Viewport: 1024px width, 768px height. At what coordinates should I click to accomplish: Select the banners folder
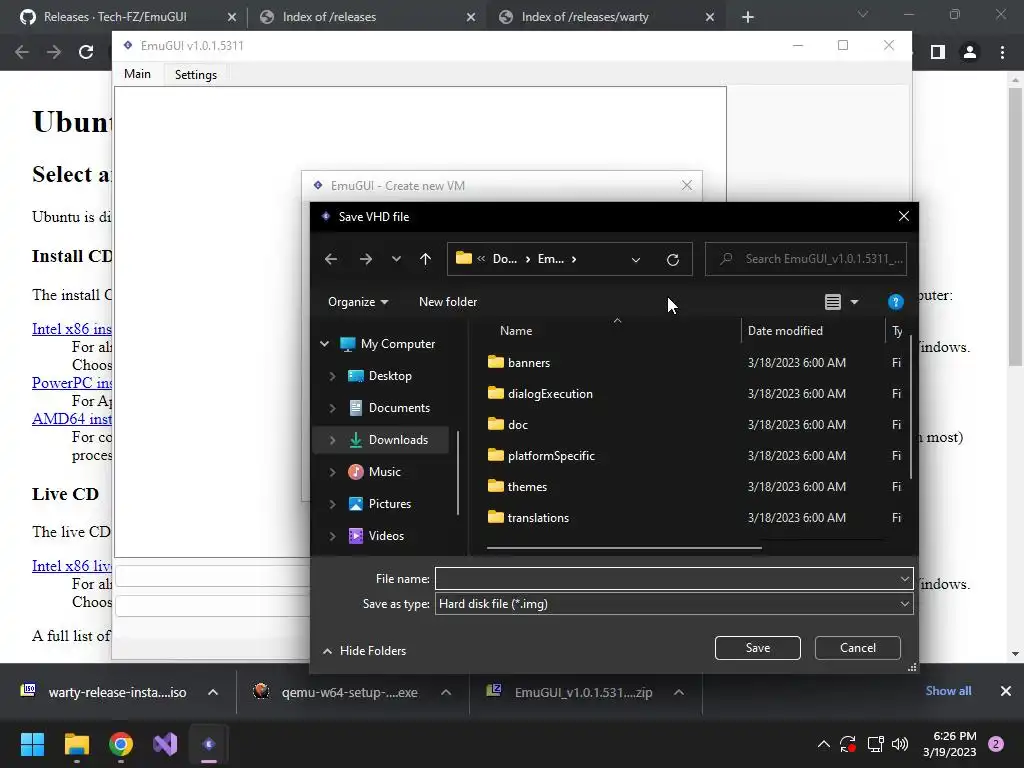tap(529, 362)
